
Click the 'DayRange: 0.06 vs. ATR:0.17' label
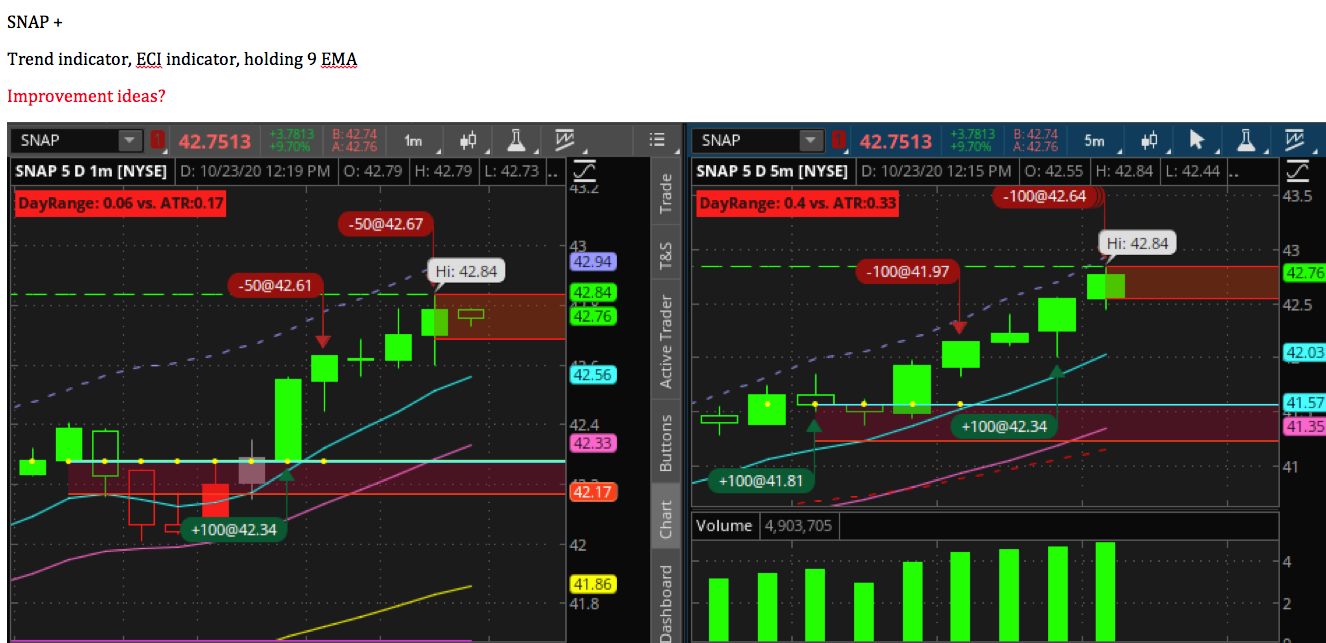(x=120, y=205)
